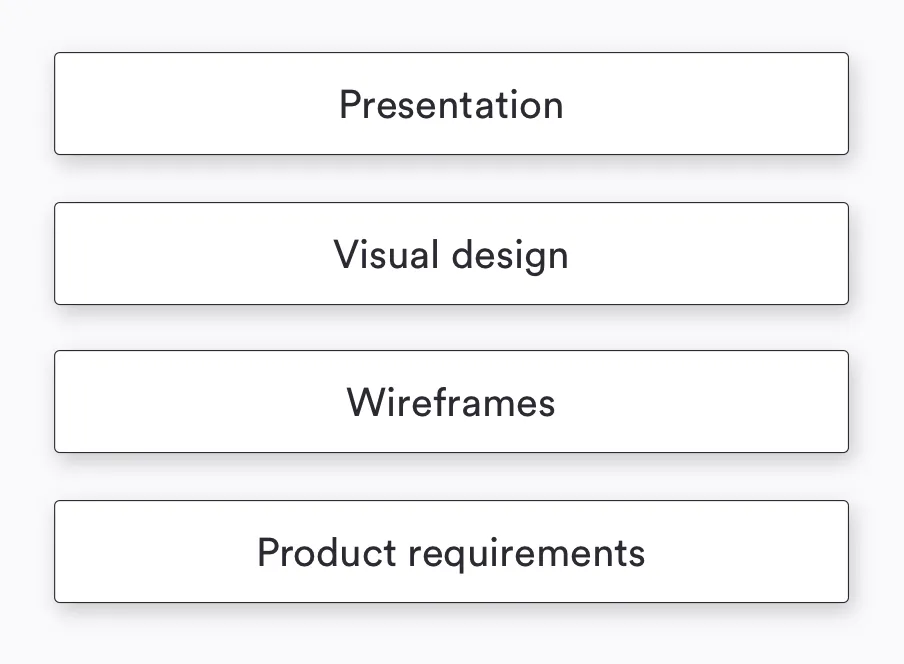Click the Wireframes text label
Viewport: 904px width, 664px height.
click(451, 402)
